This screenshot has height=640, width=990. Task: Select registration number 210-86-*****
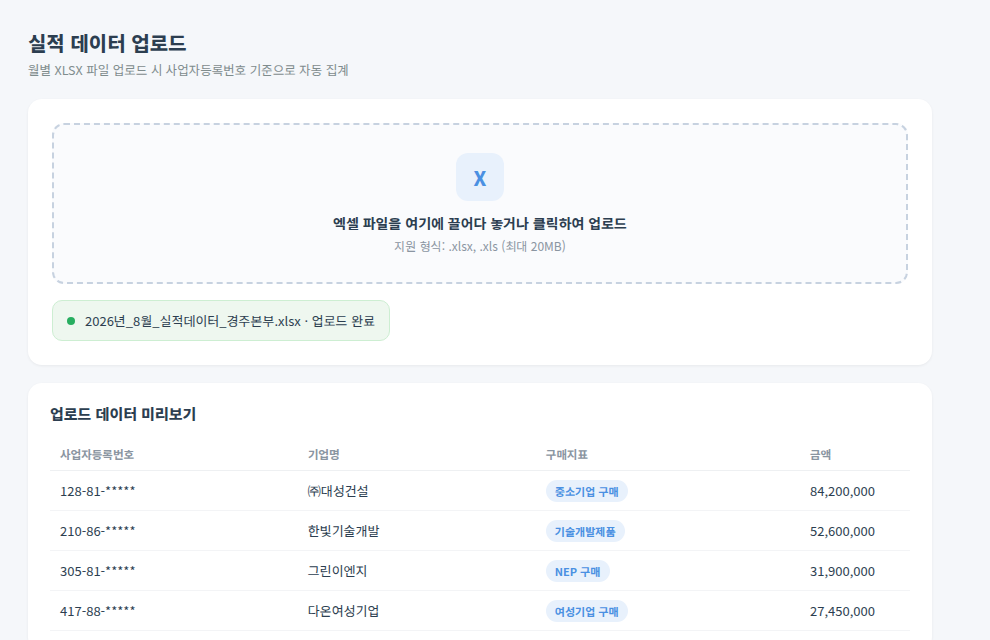click(97, 531)
